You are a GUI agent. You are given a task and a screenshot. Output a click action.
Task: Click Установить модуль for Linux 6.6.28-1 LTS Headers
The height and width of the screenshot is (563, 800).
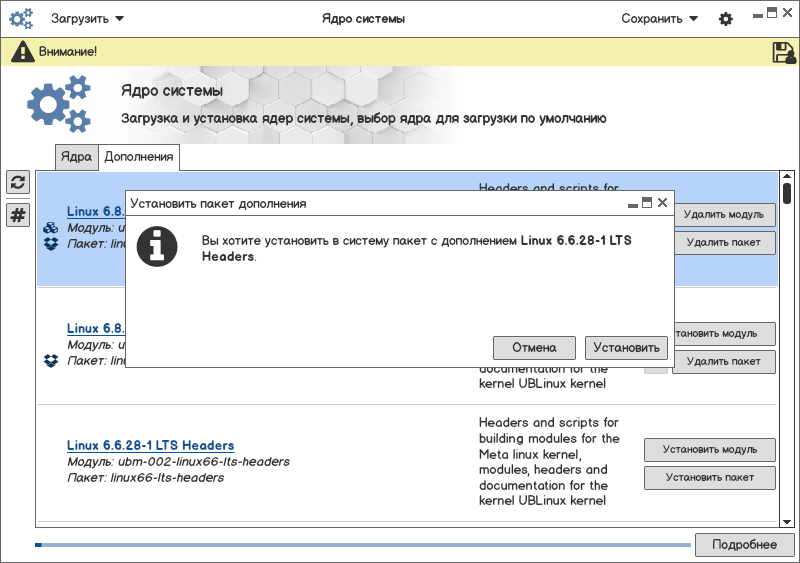[710, 450]
